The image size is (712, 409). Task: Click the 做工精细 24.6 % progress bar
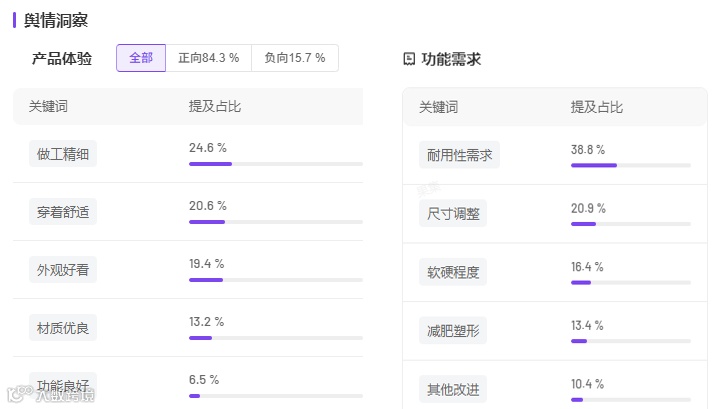click(275, 164)
